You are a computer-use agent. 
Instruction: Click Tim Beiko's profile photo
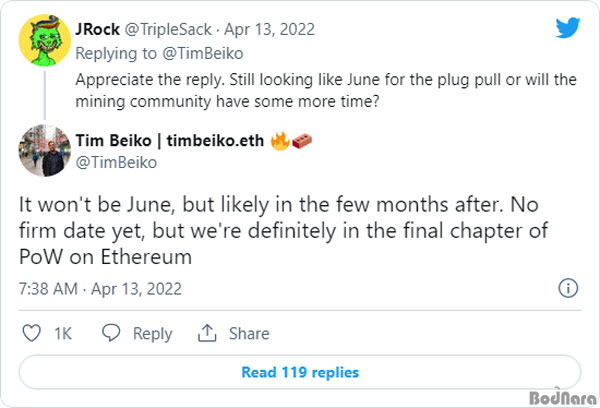[x=44, y=150]
